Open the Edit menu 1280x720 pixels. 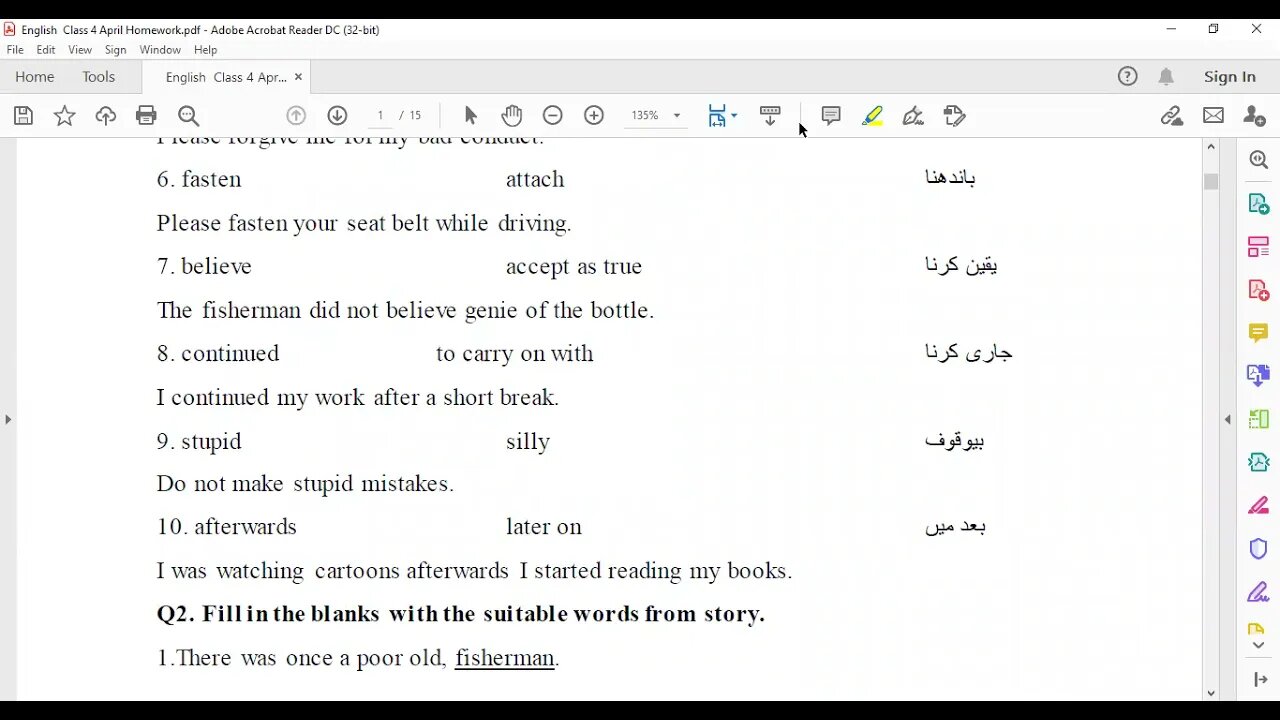pos(46,50)
